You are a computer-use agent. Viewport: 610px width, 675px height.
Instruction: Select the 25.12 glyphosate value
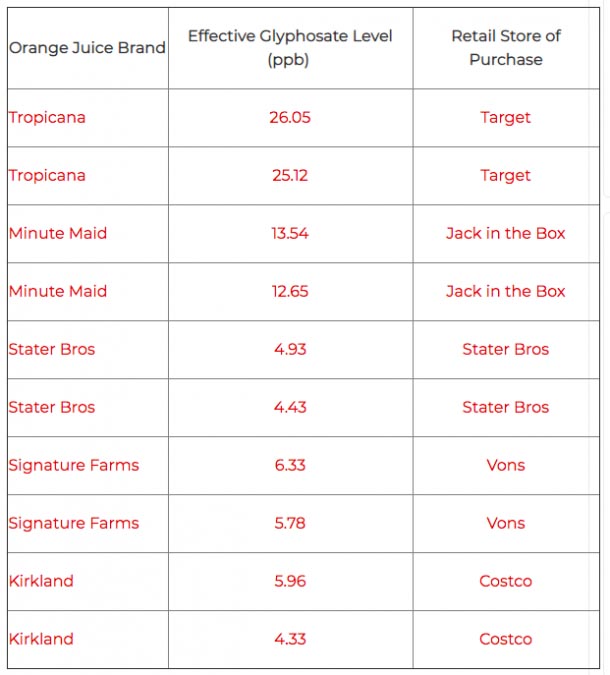pyautogui.click(x=290, y=176)
